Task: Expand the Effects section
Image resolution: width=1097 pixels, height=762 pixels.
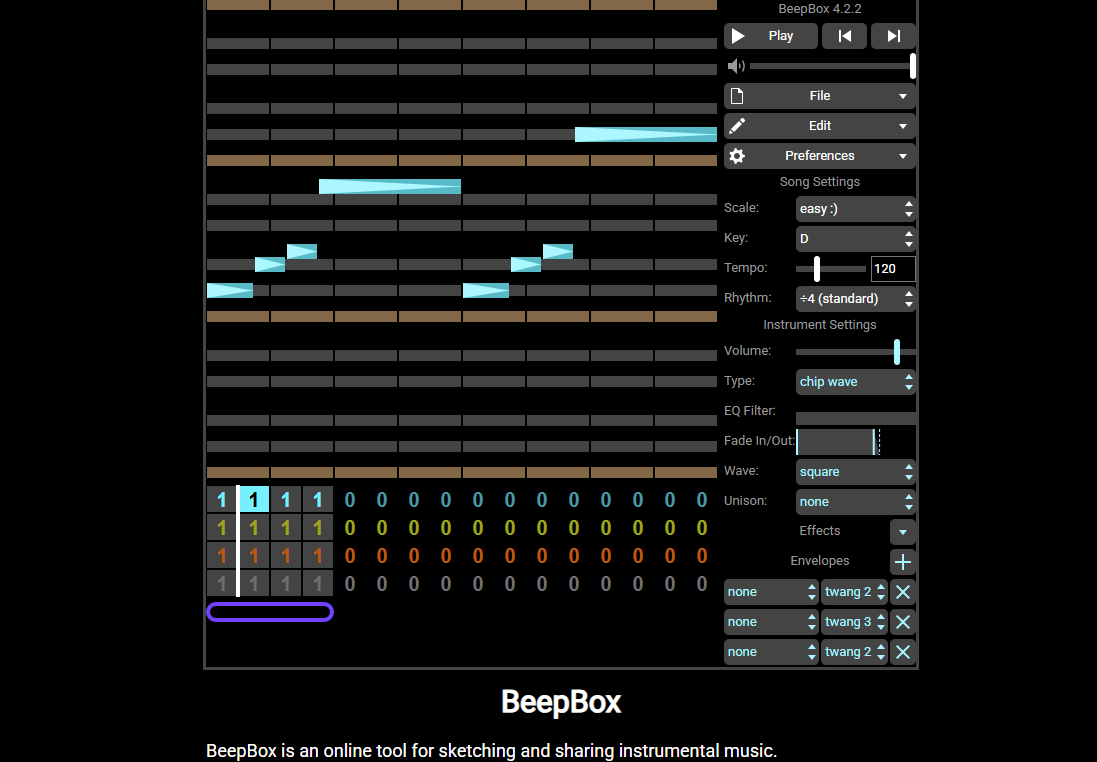Action: [903, 531]
